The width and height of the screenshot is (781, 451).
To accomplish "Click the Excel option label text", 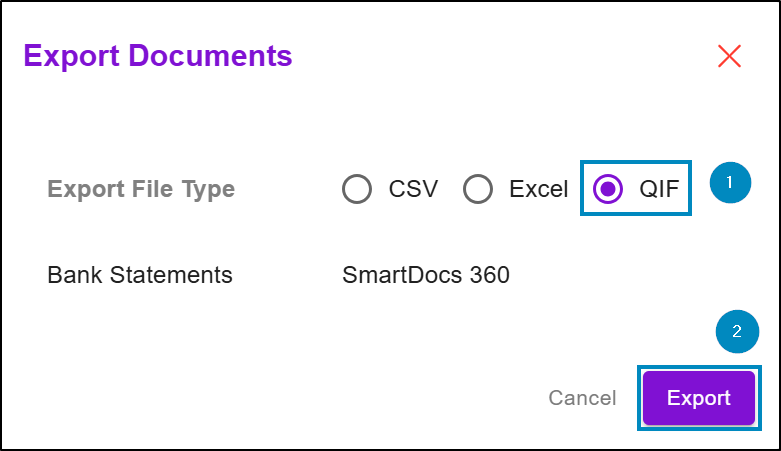I will pos(538,189).
